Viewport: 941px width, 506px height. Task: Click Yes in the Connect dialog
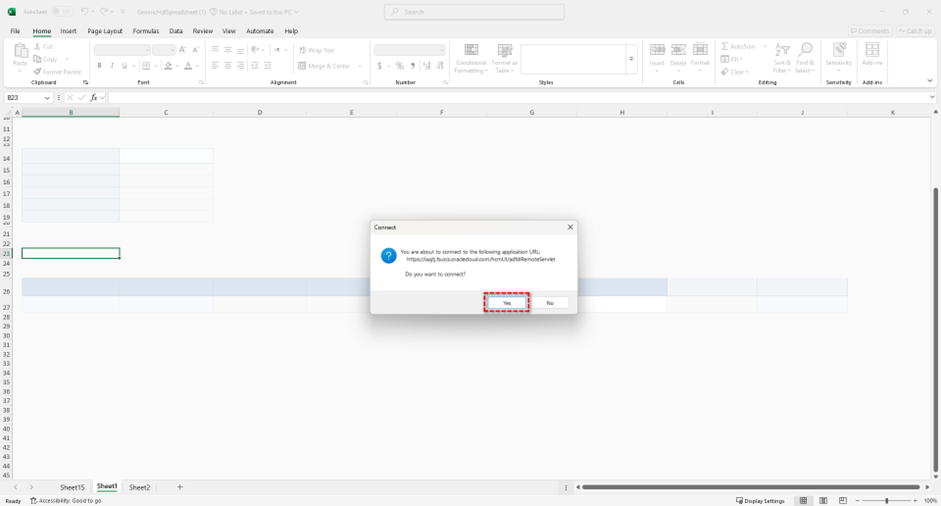click(x=506, y=303)
